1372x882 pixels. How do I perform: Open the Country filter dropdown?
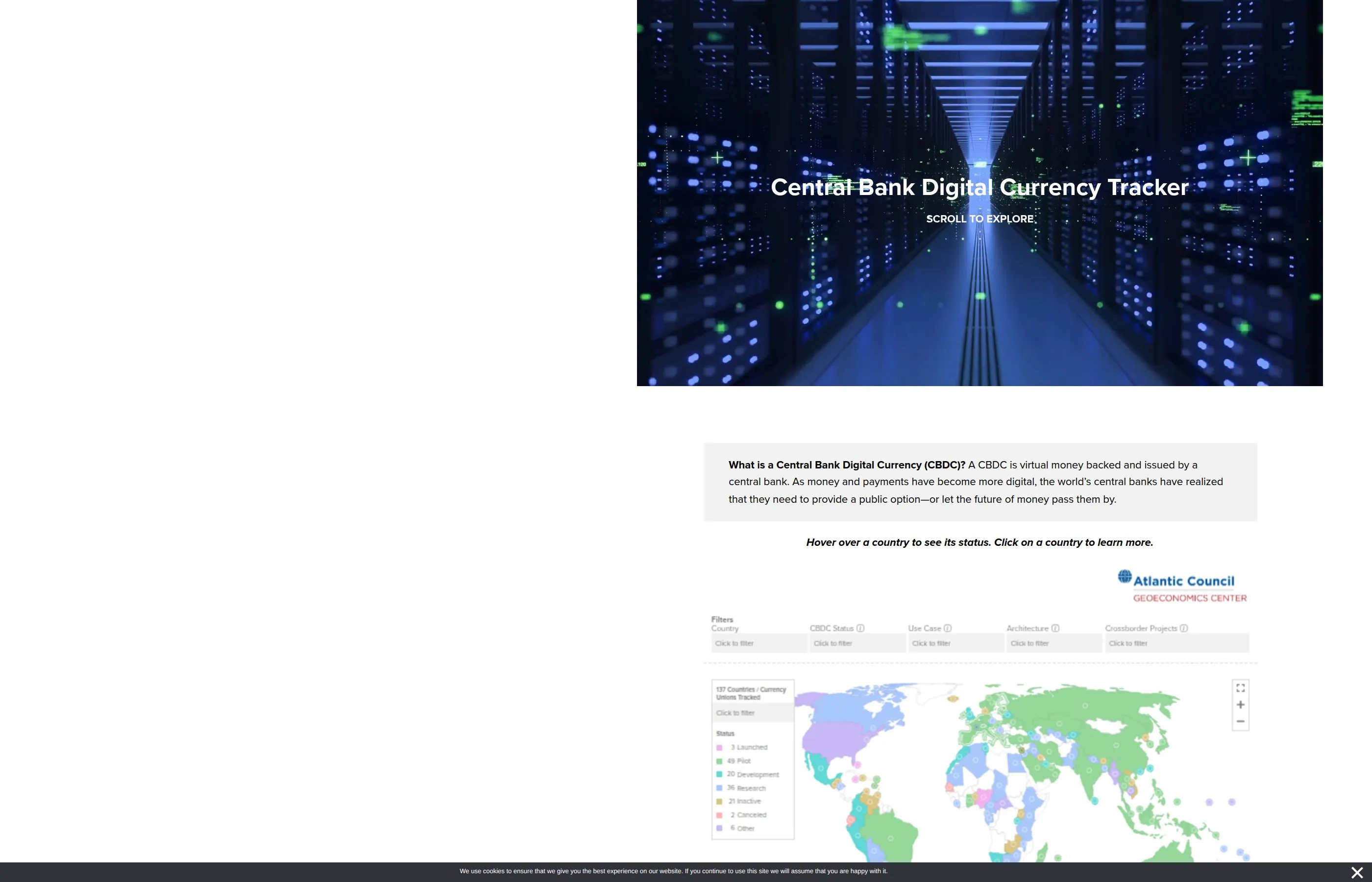point(759,643)
